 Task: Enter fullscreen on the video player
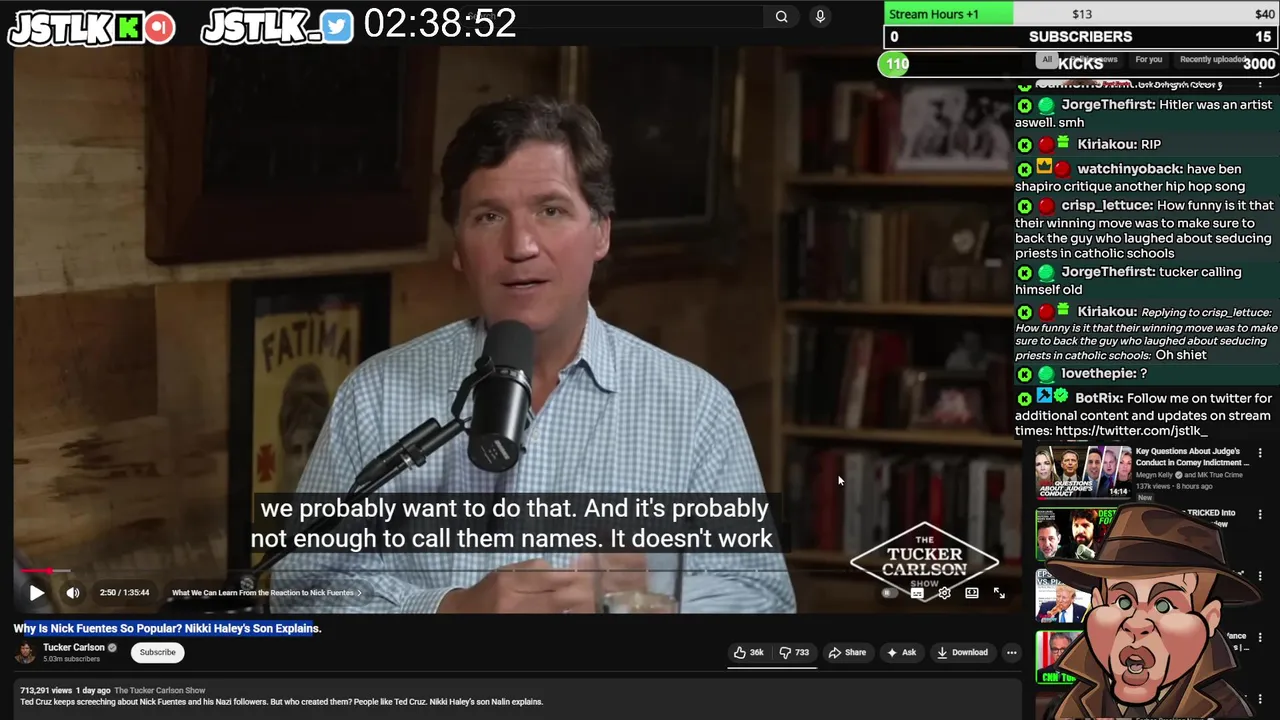[x=999, y=593]
